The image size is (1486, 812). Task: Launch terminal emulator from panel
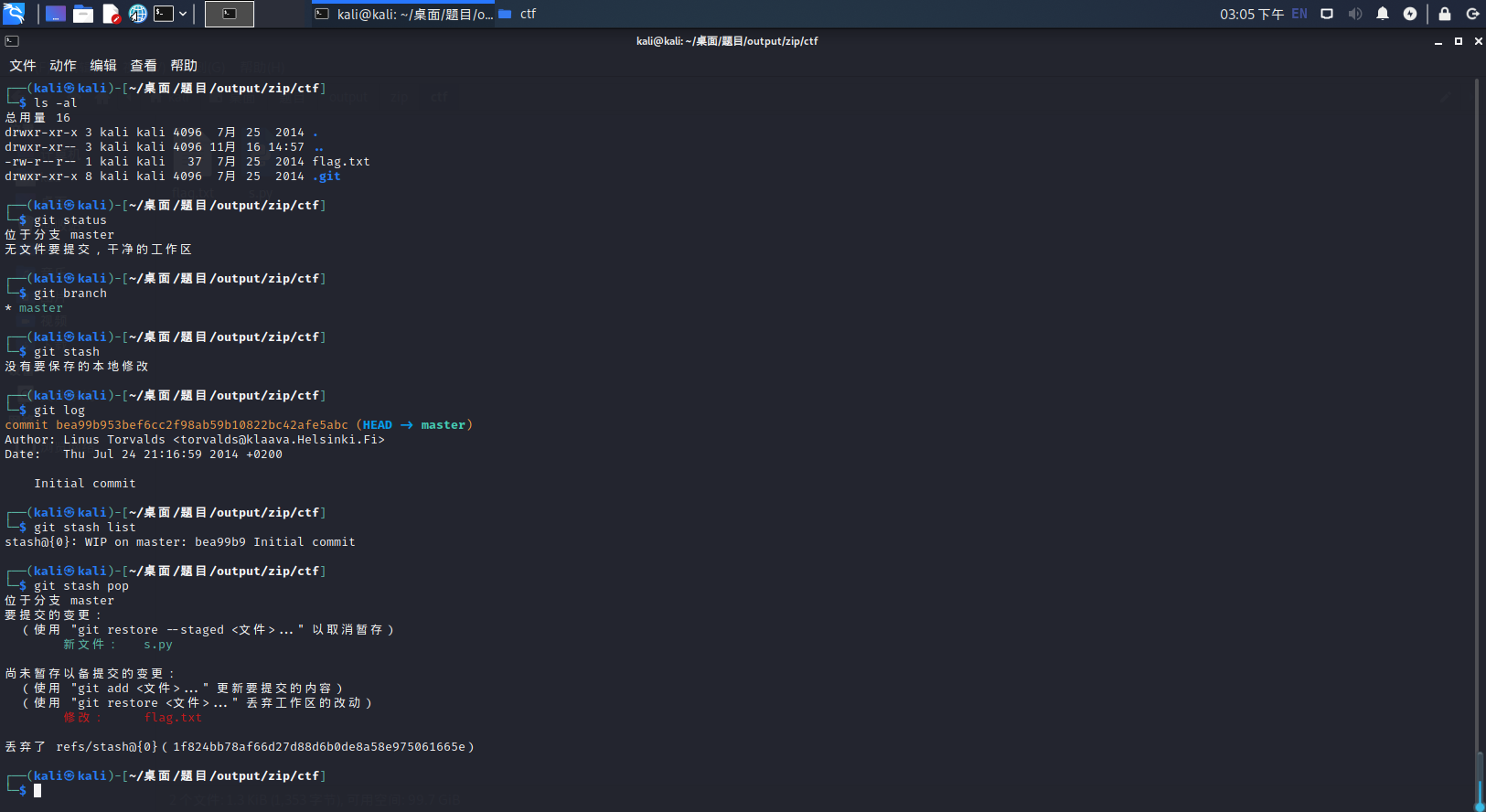click(x=164, y=14)
